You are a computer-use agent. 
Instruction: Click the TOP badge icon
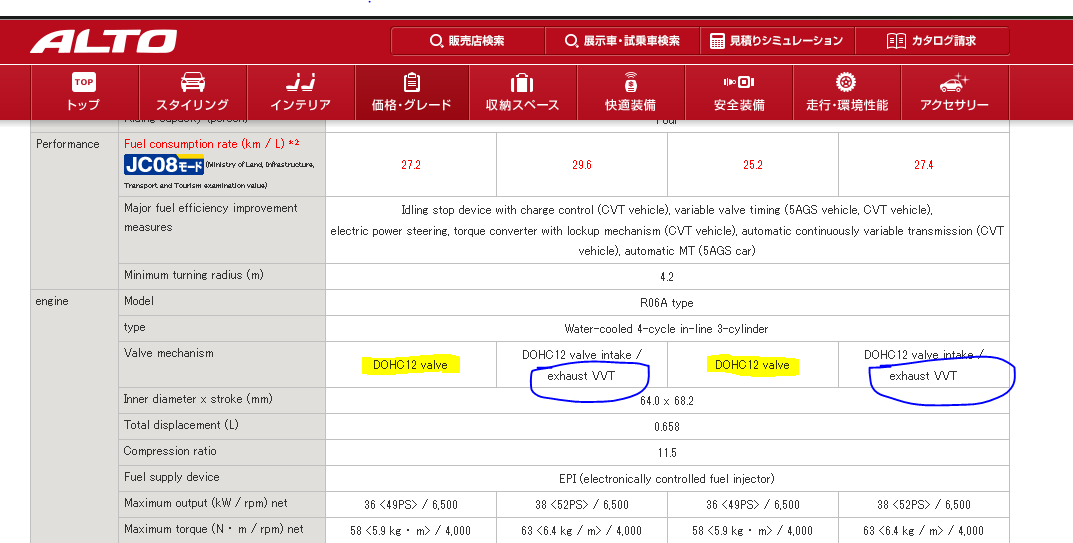point(83,82)
